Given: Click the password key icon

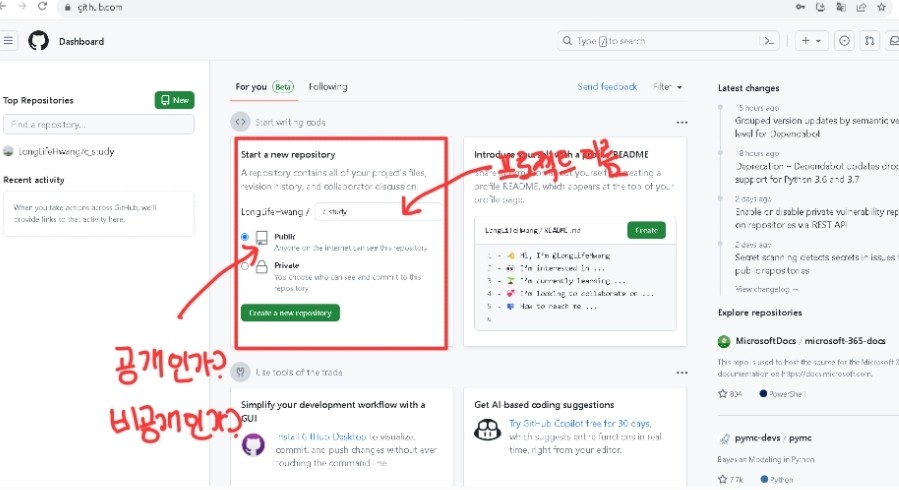Looking at the screenshot, I should [800, 7].
